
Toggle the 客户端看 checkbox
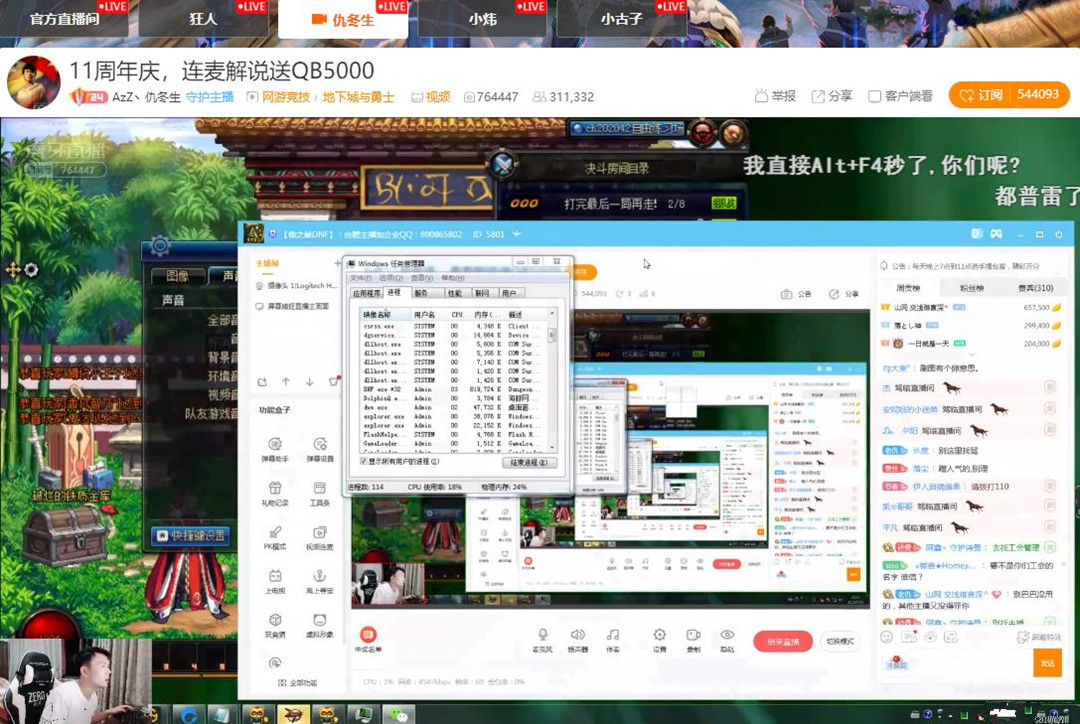875,96
